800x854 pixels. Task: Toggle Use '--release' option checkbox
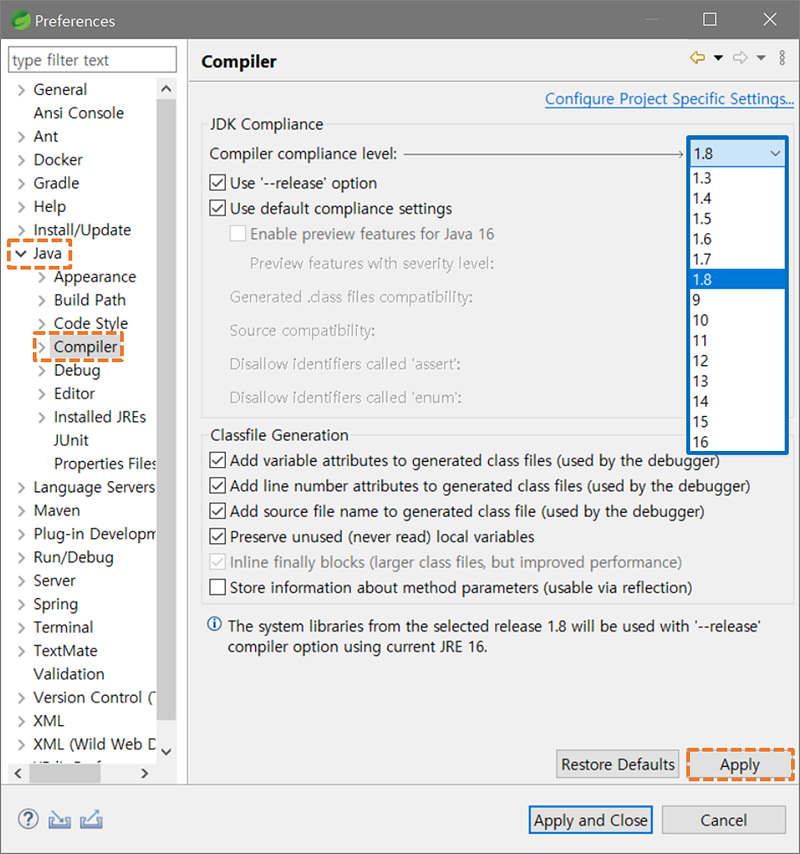pos(217,182)
